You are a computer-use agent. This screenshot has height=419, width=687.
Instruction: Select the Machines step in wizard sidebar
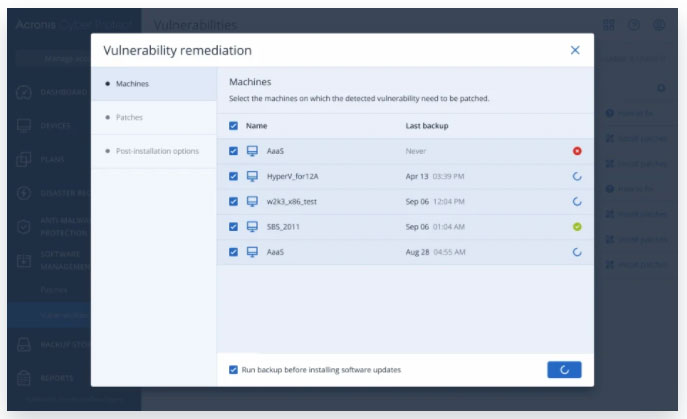132,84
